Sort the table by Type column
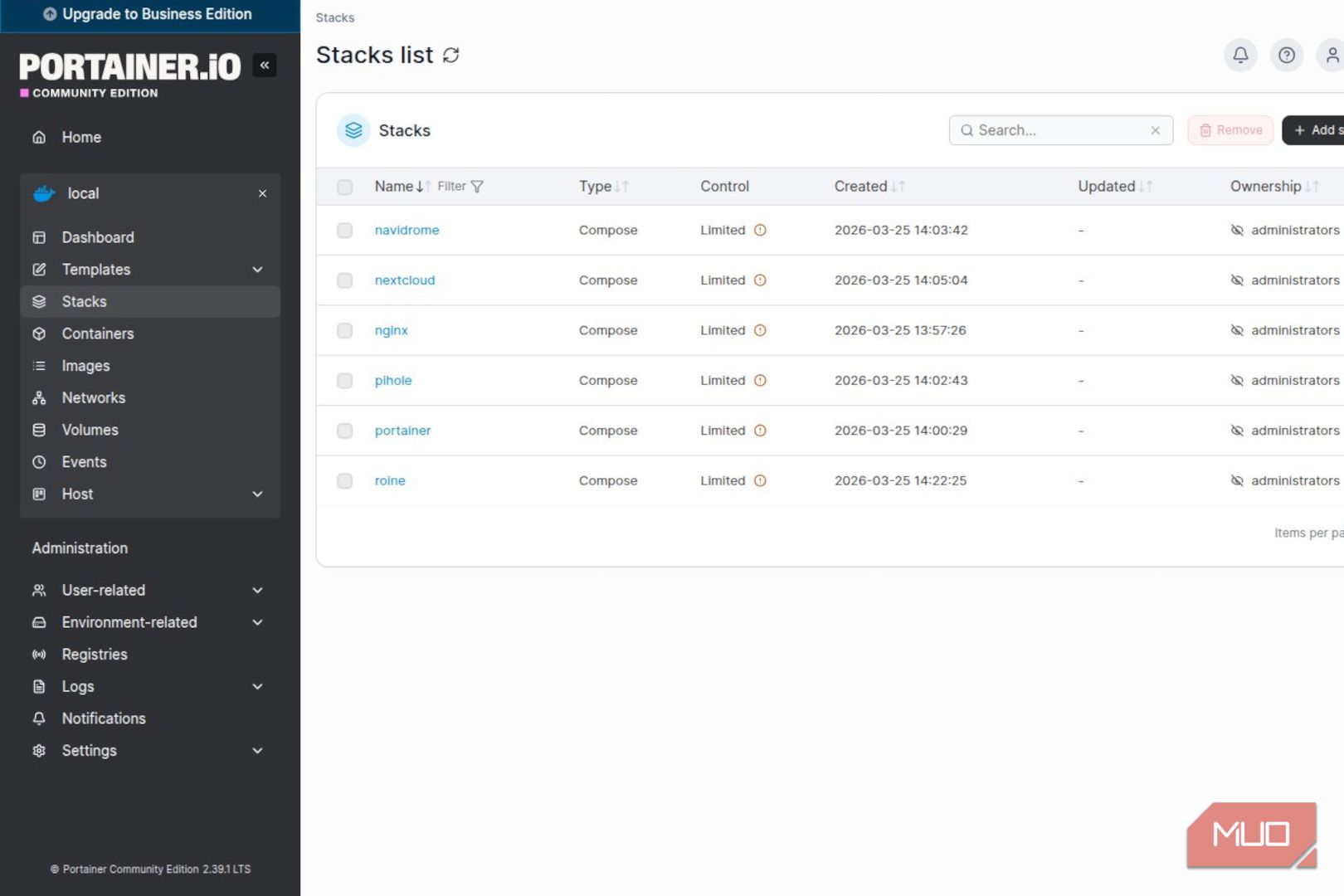Screen dimensions: 1344x896 603,187
